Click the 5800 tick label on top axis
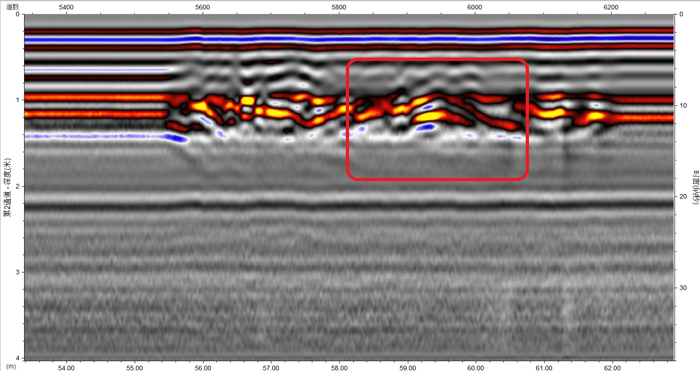Image resolution: width=700 pixels, height=371 pixels. (x=339, y=7)
